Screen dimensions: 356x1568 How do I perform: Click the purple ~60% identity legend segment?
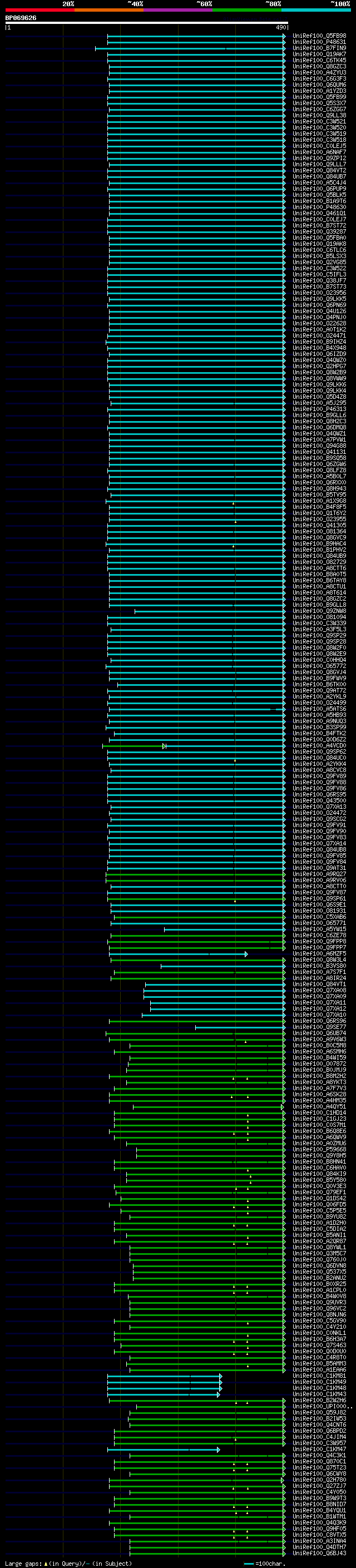(179, 11)
